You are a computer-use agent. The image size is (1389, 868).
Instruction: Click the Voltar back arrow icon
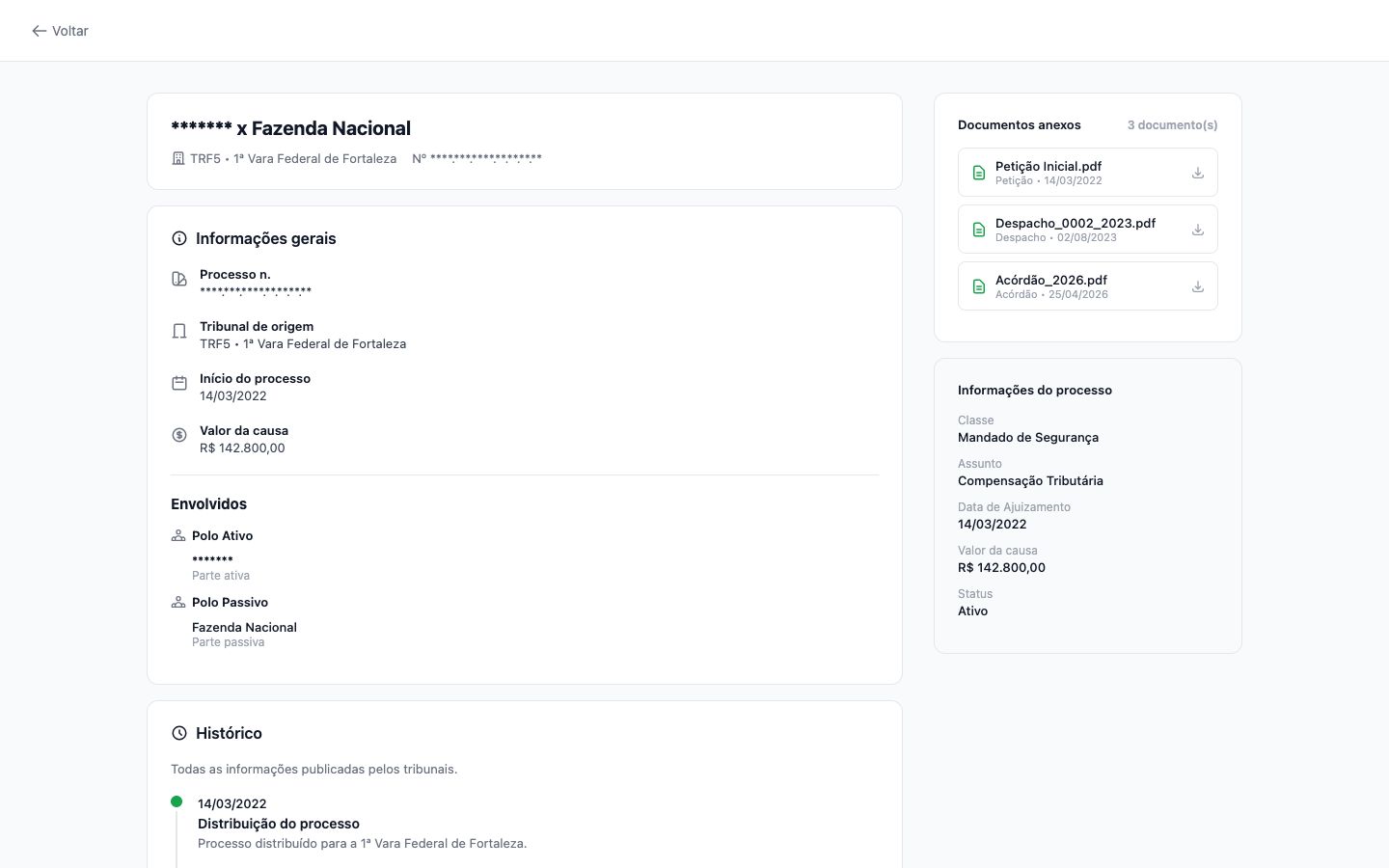click(39, 31)
